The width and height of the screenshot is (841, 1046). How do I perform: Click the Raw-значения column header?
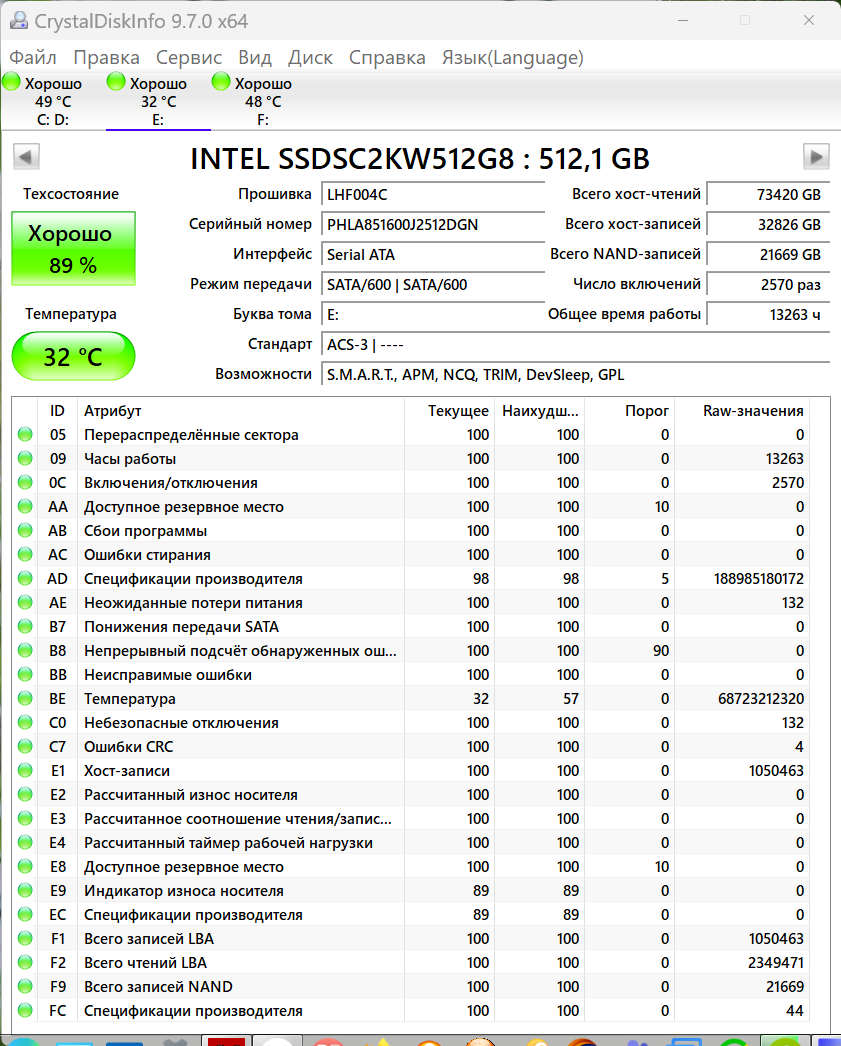[752, 411]
